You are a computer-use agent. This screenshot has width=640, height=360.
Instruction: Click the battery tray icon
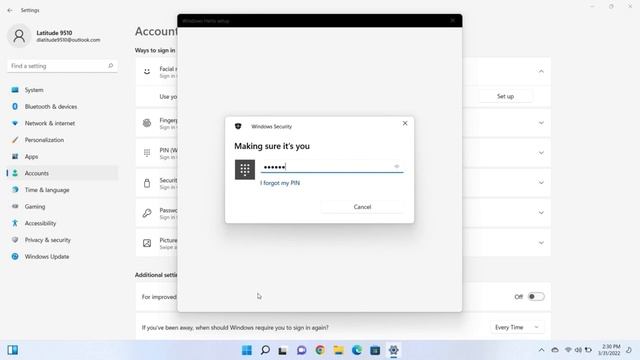(588, 350)
